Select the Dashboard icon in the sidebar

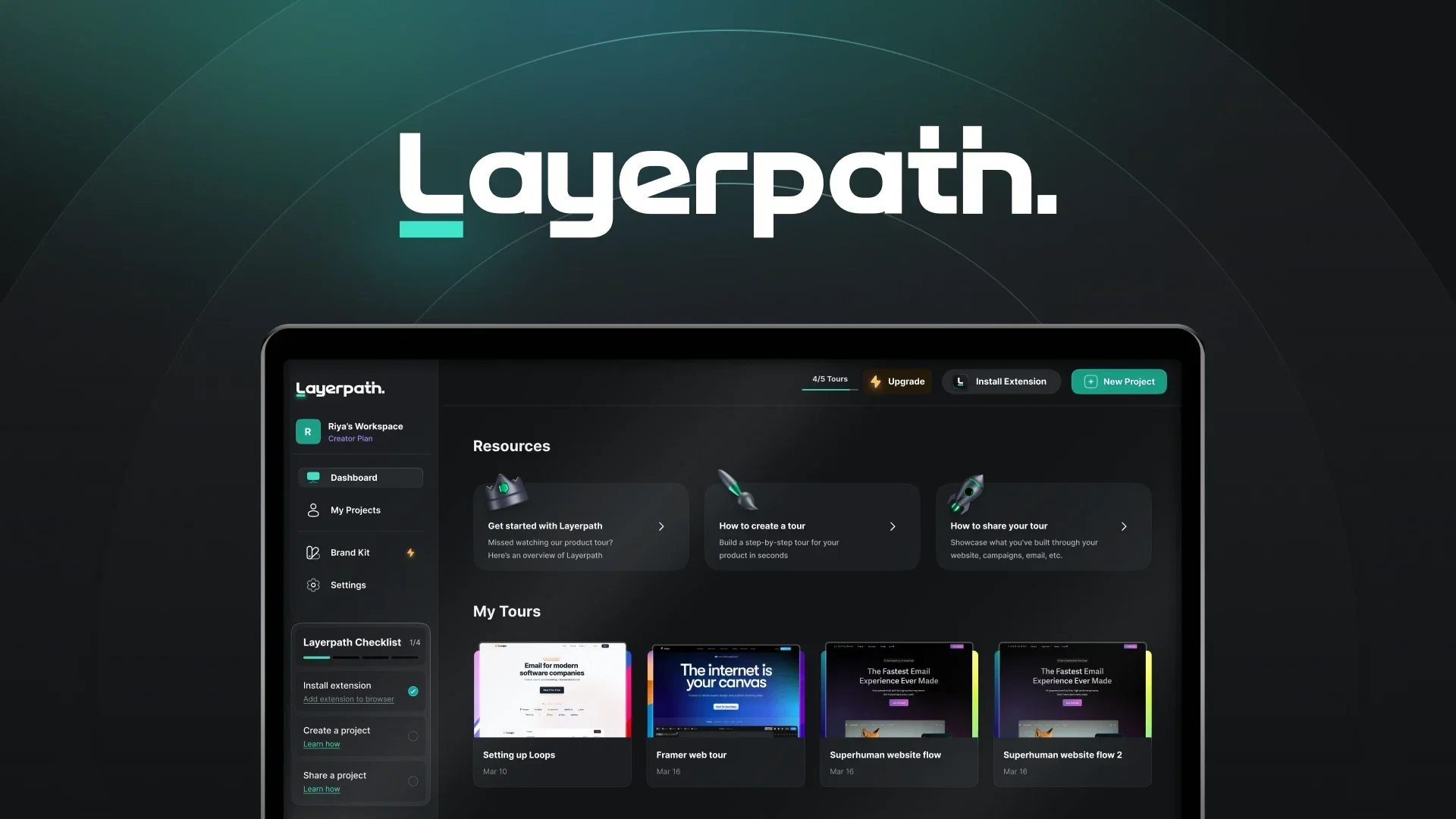[x=313, y=478]
